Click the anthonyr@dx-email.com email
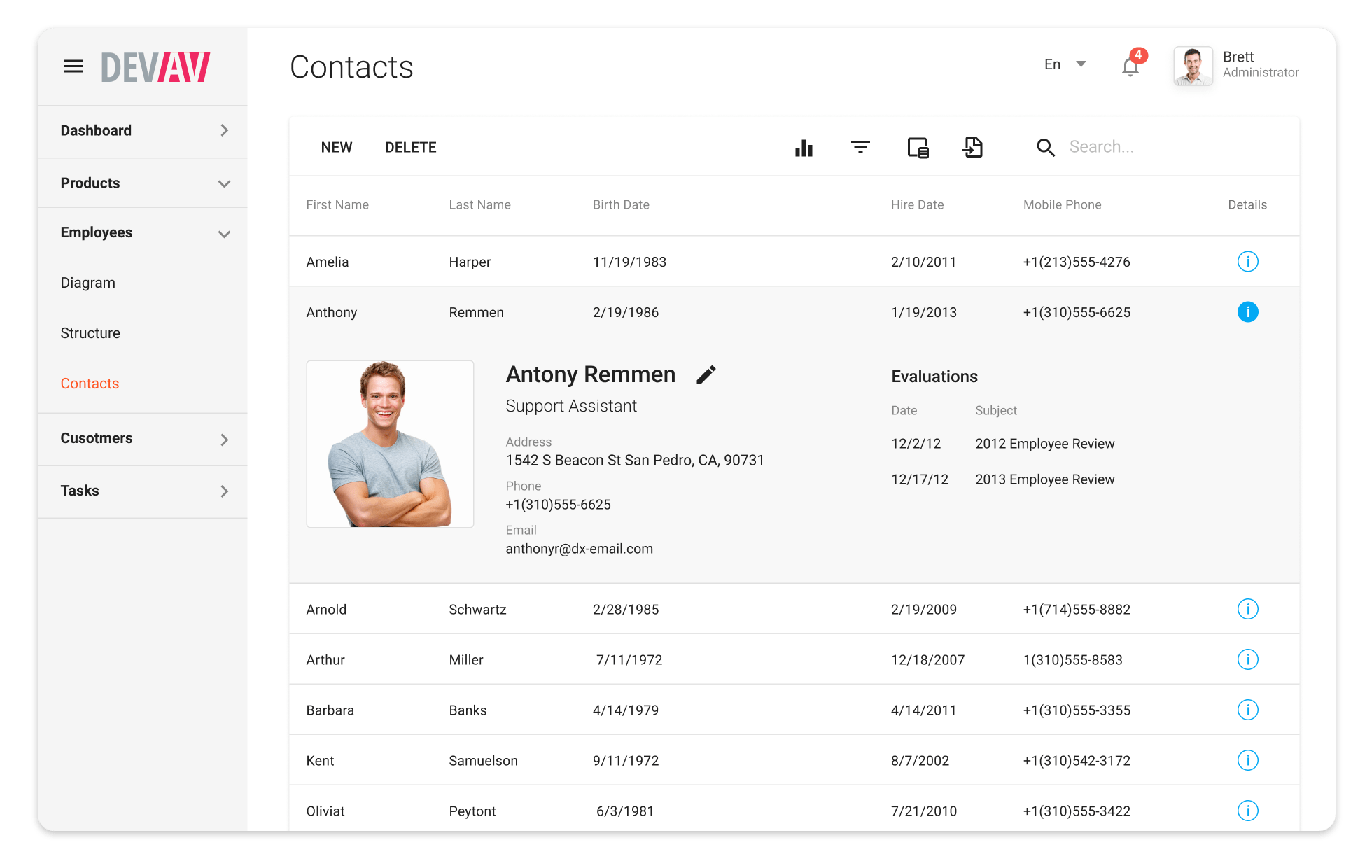Screen dimensions: 1372x868 579,549
